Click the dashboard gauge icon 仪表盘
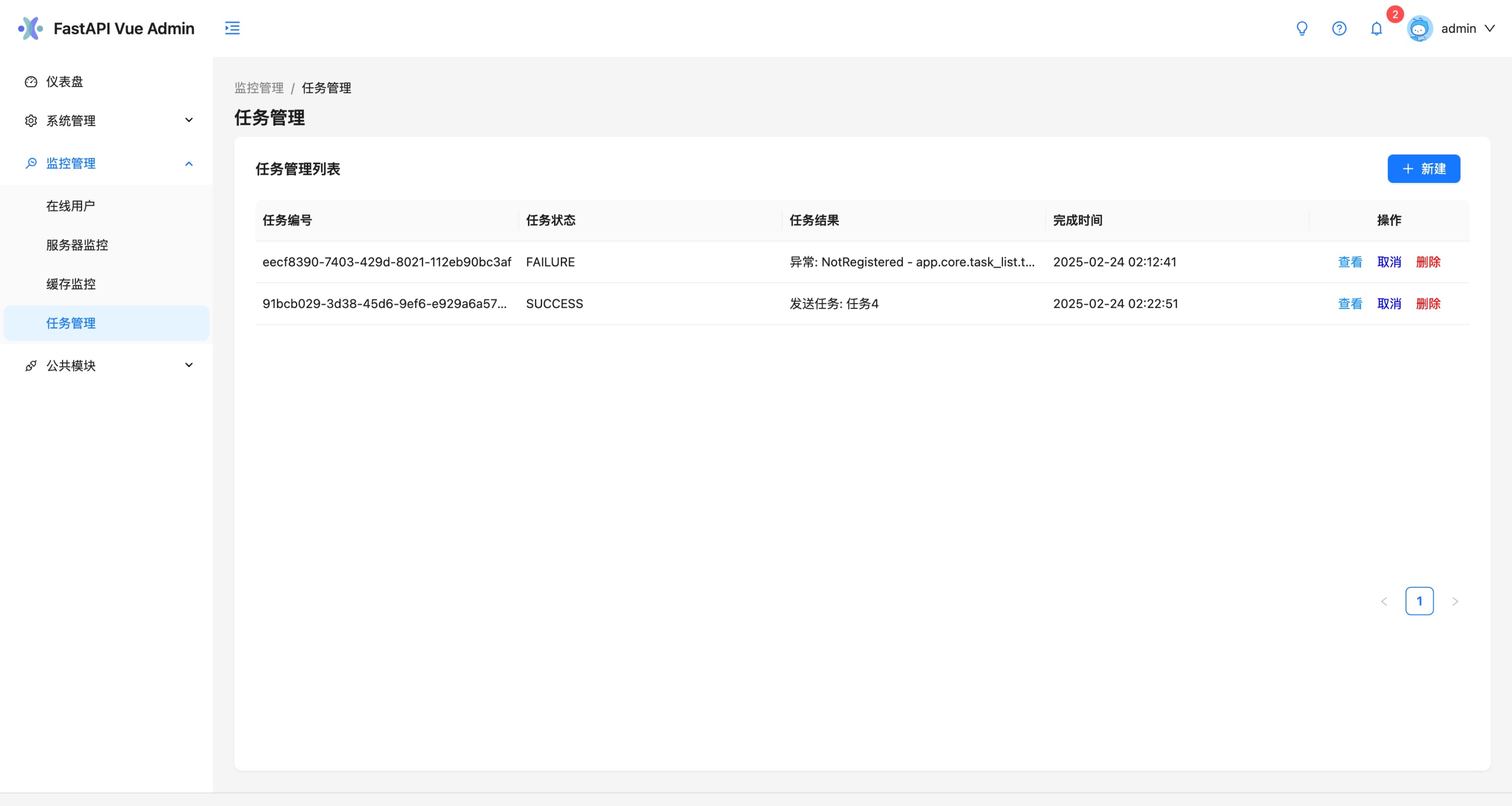This screenshot has width=1512, height=806. pyautogui.click(x=31, y=82)
